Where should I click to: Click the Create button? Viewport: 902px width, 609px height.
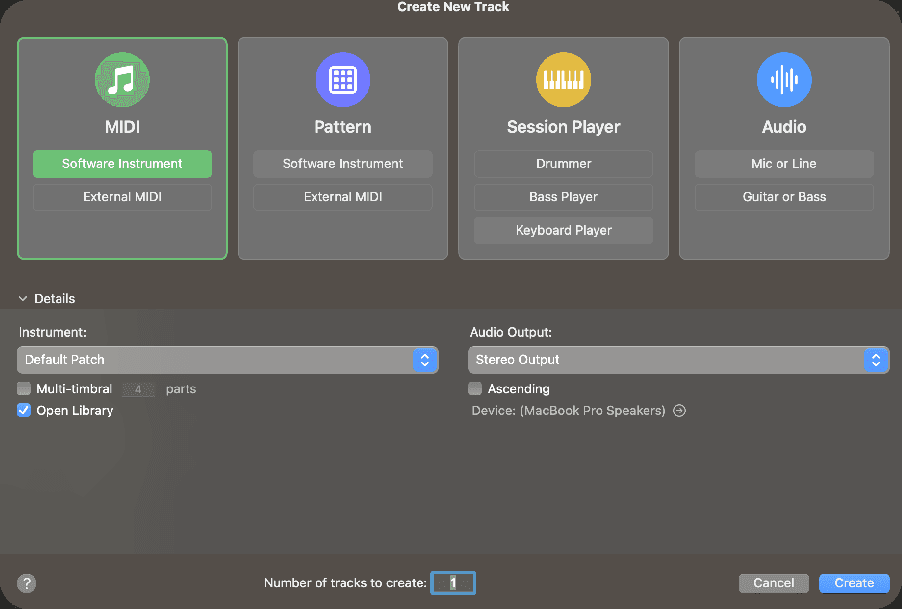pyautogui.click(x=854, y=583)
